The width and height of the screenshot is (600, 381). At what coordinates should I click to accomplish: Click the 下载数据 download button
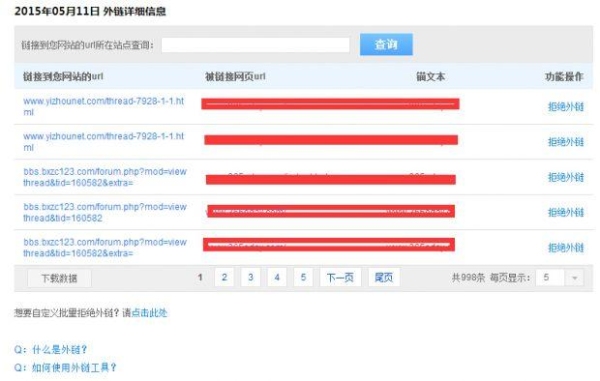point(59,278)
